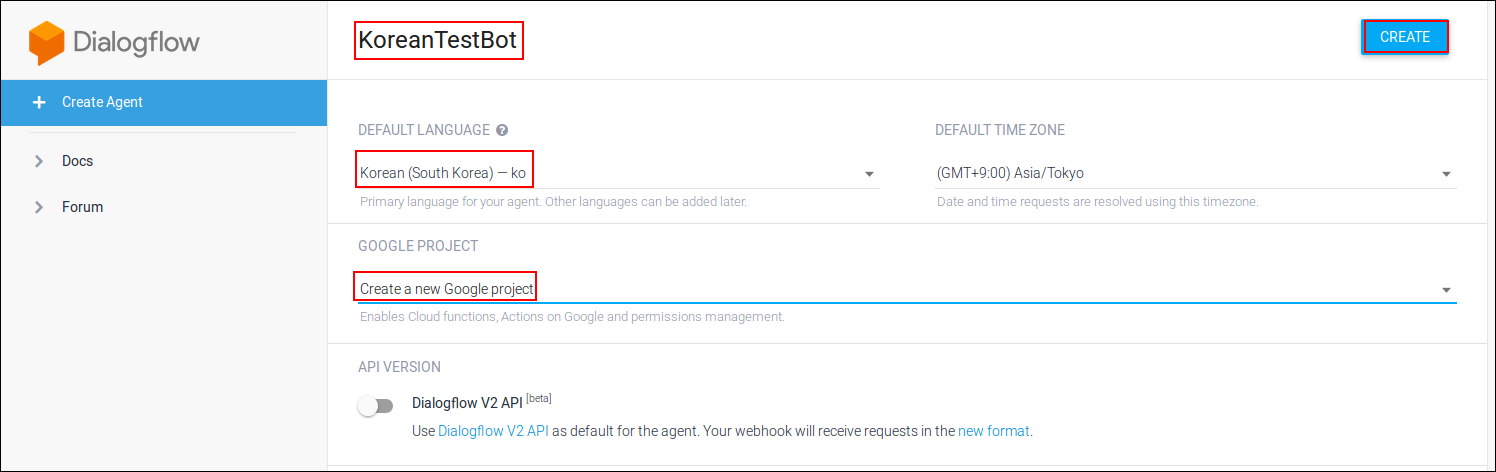Open the Dialogflow V2 API link
Viewport: 1496px width, 472px height.
click(x=493, y=432)
